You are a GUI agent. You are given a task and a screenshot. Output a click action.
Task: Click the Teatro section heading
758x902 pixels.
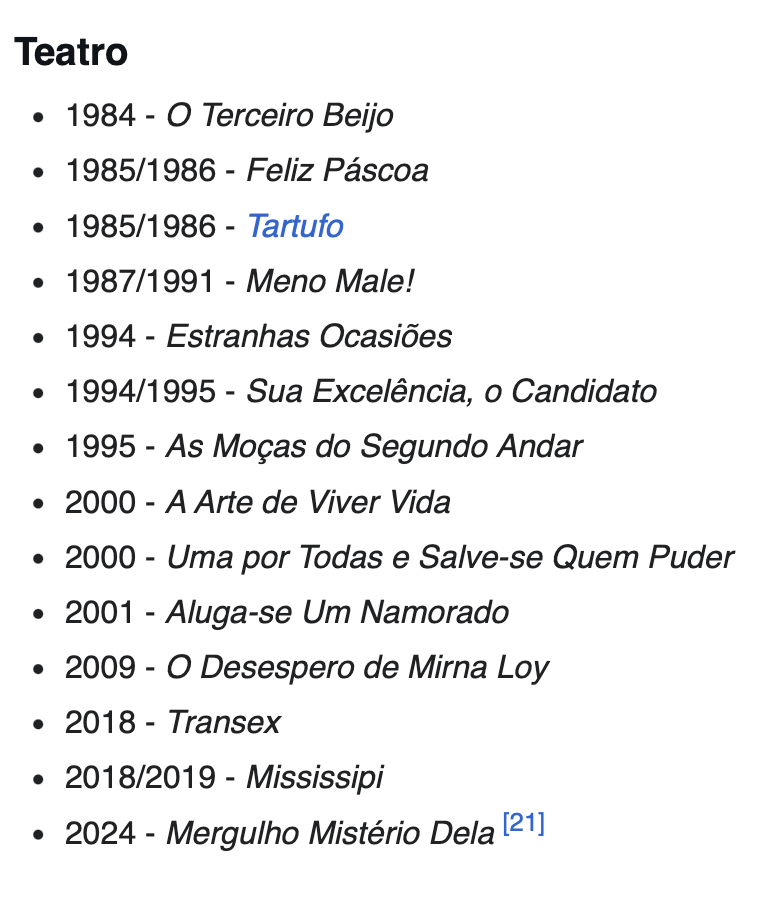tap(71, 52)
